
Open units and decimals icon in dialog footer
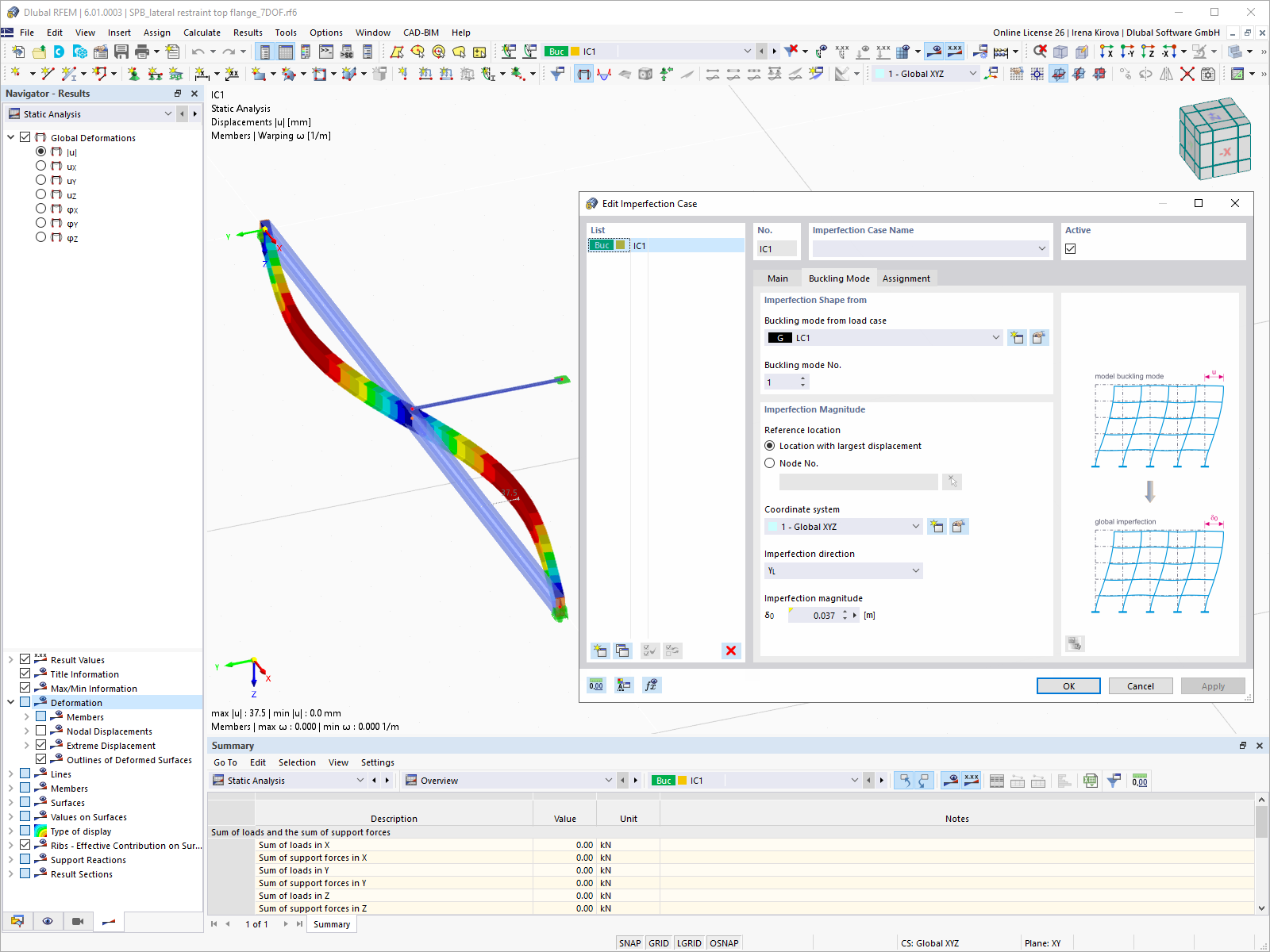pos(596,685)
